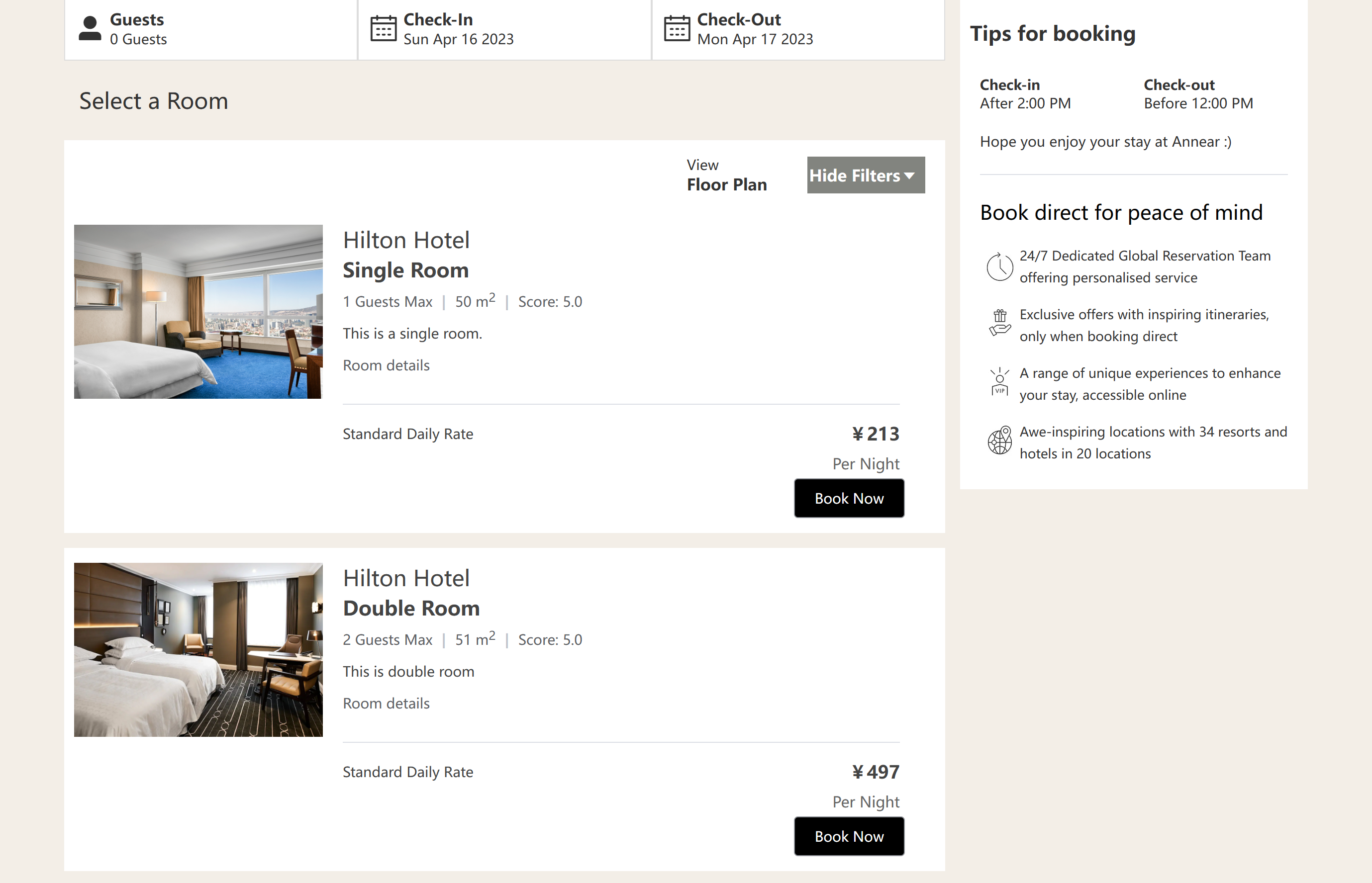Click 'Hilton Hotel' above Single Room
Viewport: 1372px width, 883px height.
click(x=406, y=240)
